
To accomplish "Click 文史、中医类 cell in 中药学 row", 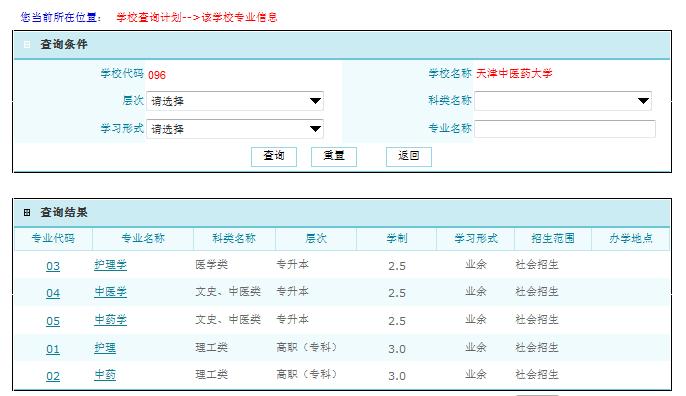I will (x=228, y=320).
